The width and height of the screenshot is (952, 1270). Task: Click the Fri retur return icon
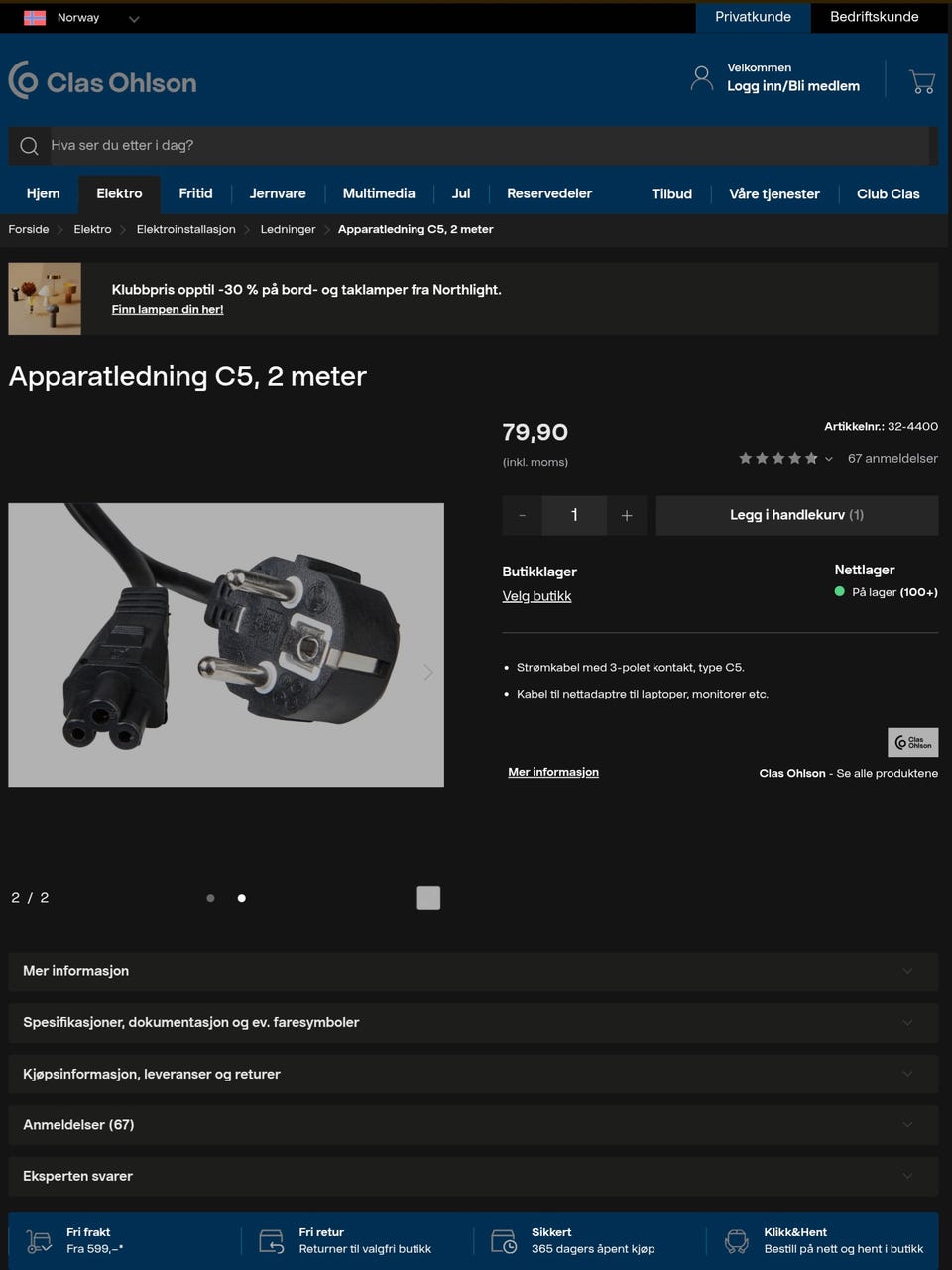[272, 1240]
